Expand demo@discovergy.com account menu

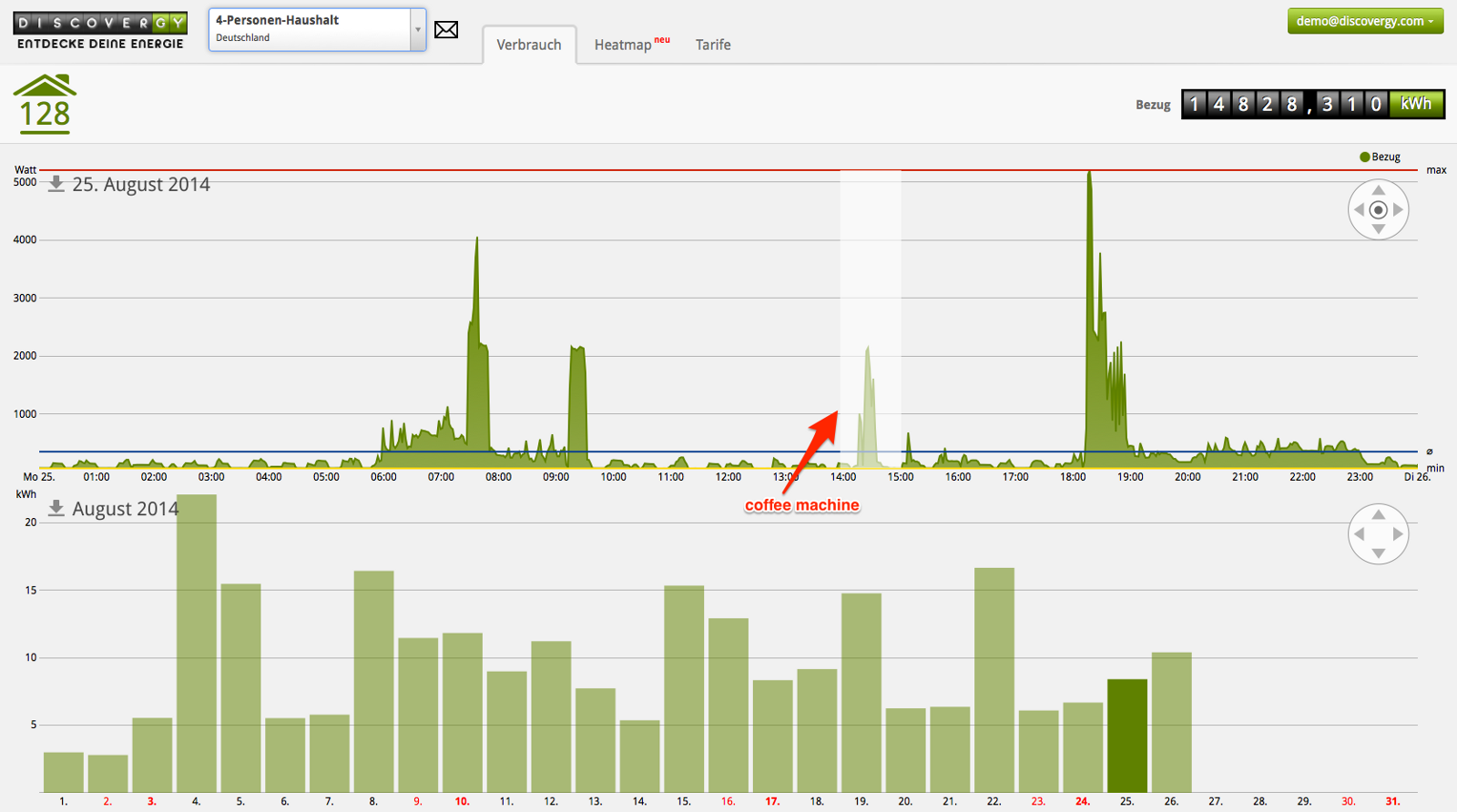1364,21
